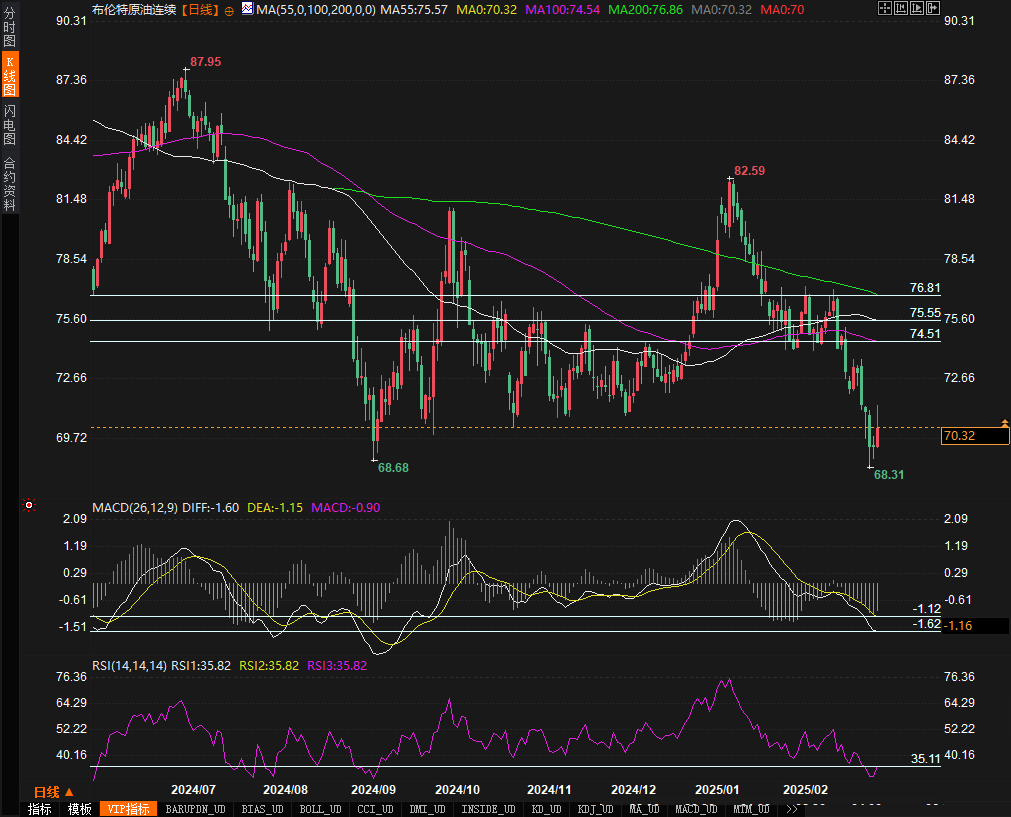Click the 68.31 low price marker
The width and height of the screenshot is (1011, 817).
pos(888,474)
